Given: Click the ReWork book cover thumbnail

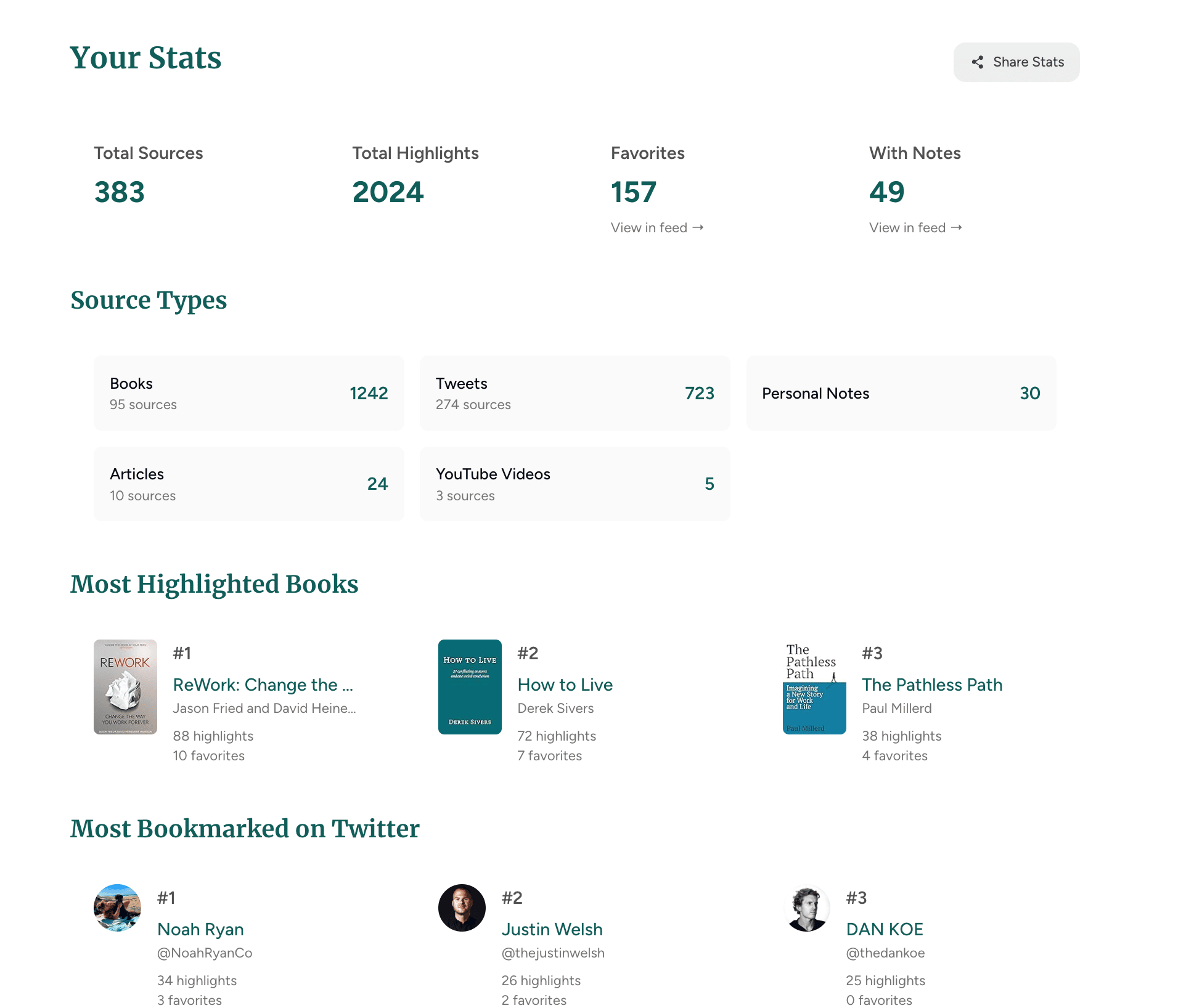Looking at the screenshot, I should (125, 687).
